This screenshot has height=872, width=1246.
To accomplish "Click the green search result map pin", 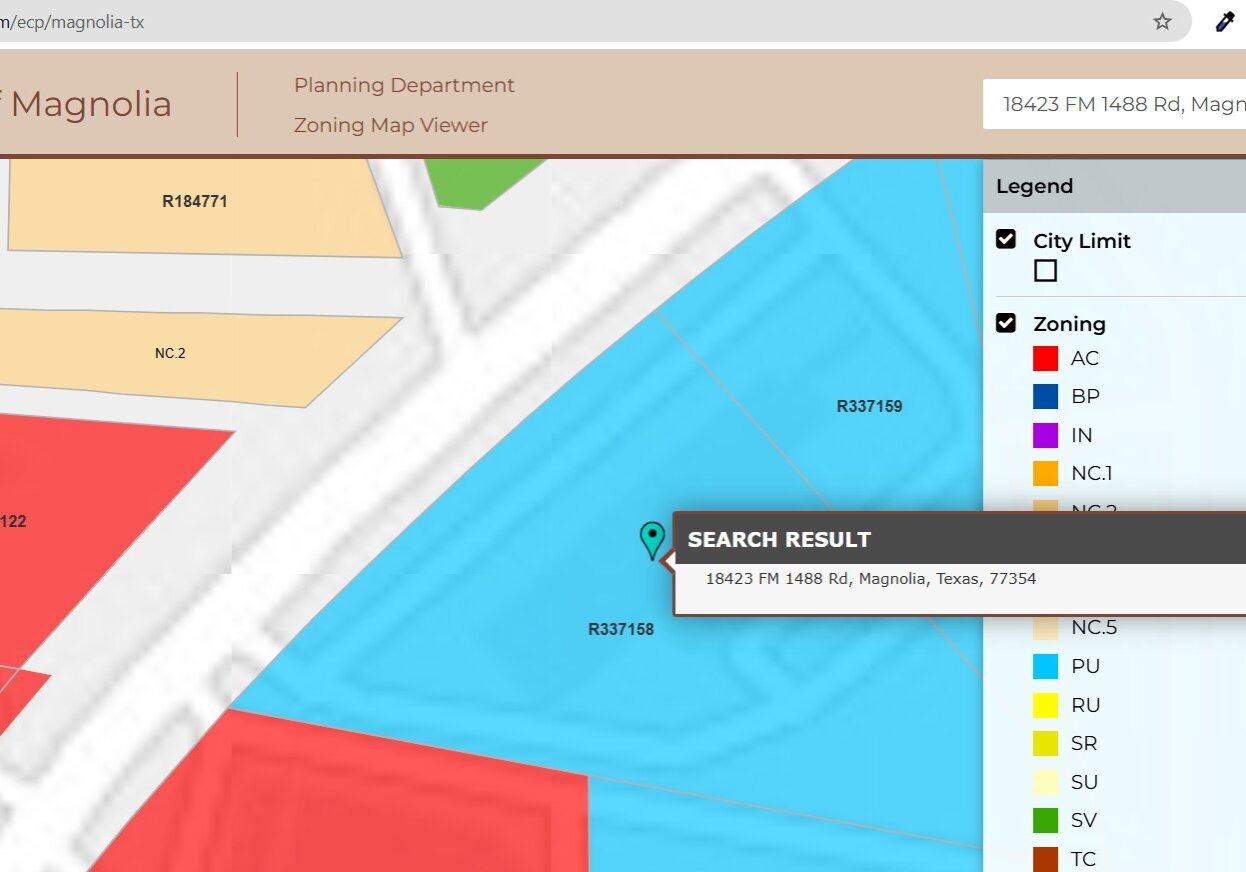I will tap(653, 540).
